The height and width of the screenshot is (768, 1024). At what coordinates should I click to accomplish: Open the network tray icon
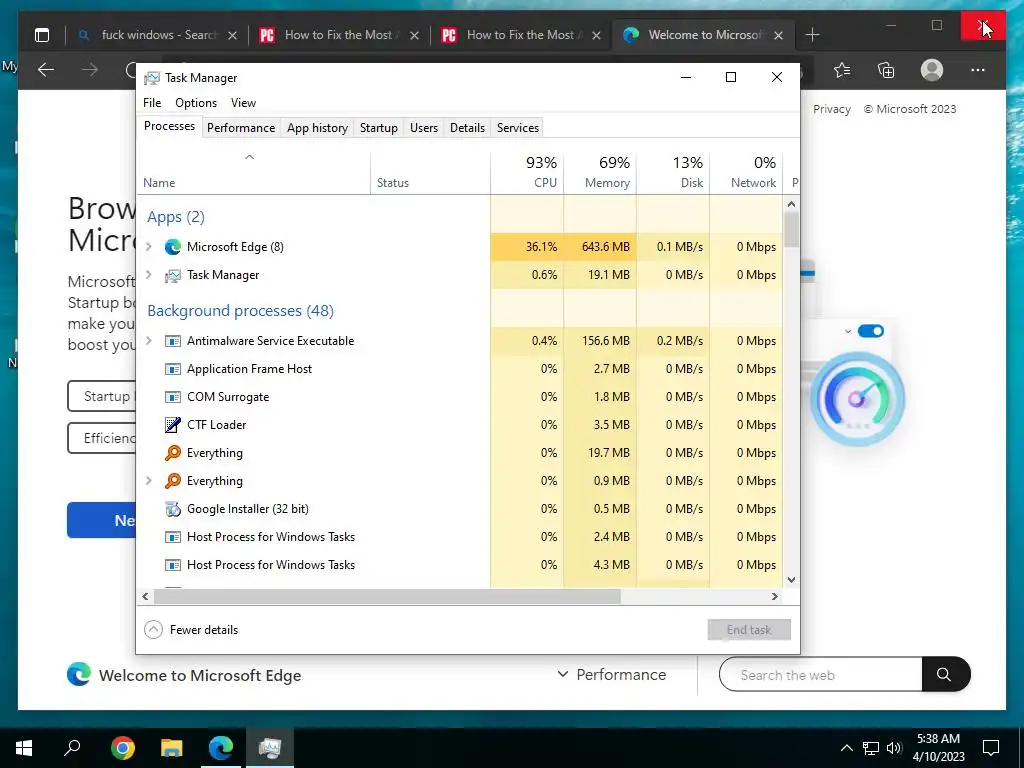click(x=871, y=748)
